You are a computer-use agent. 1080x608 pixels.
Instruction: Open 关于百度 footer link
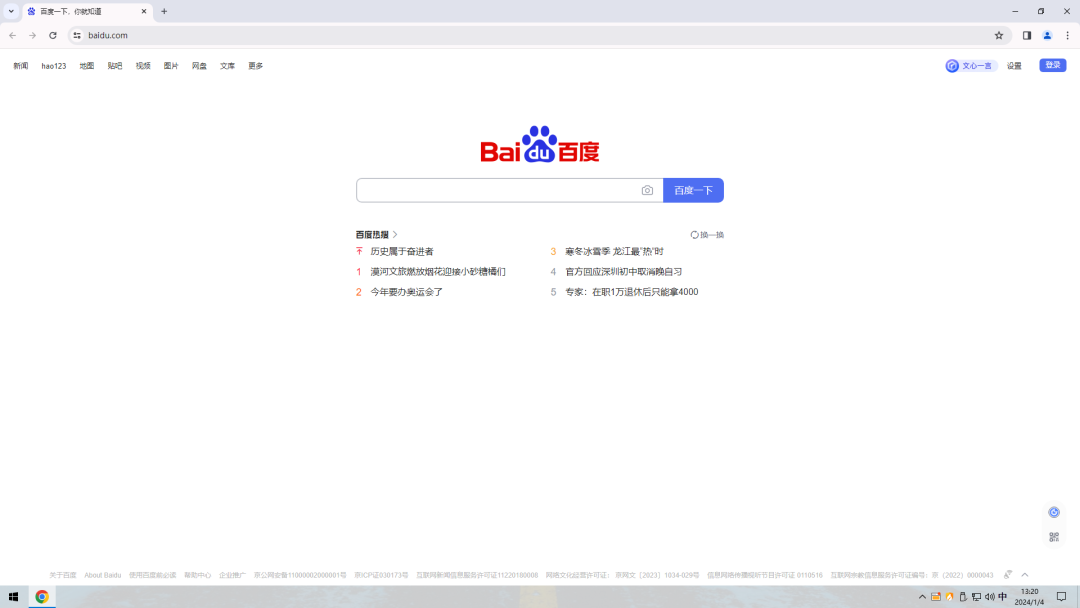point(63,576)
